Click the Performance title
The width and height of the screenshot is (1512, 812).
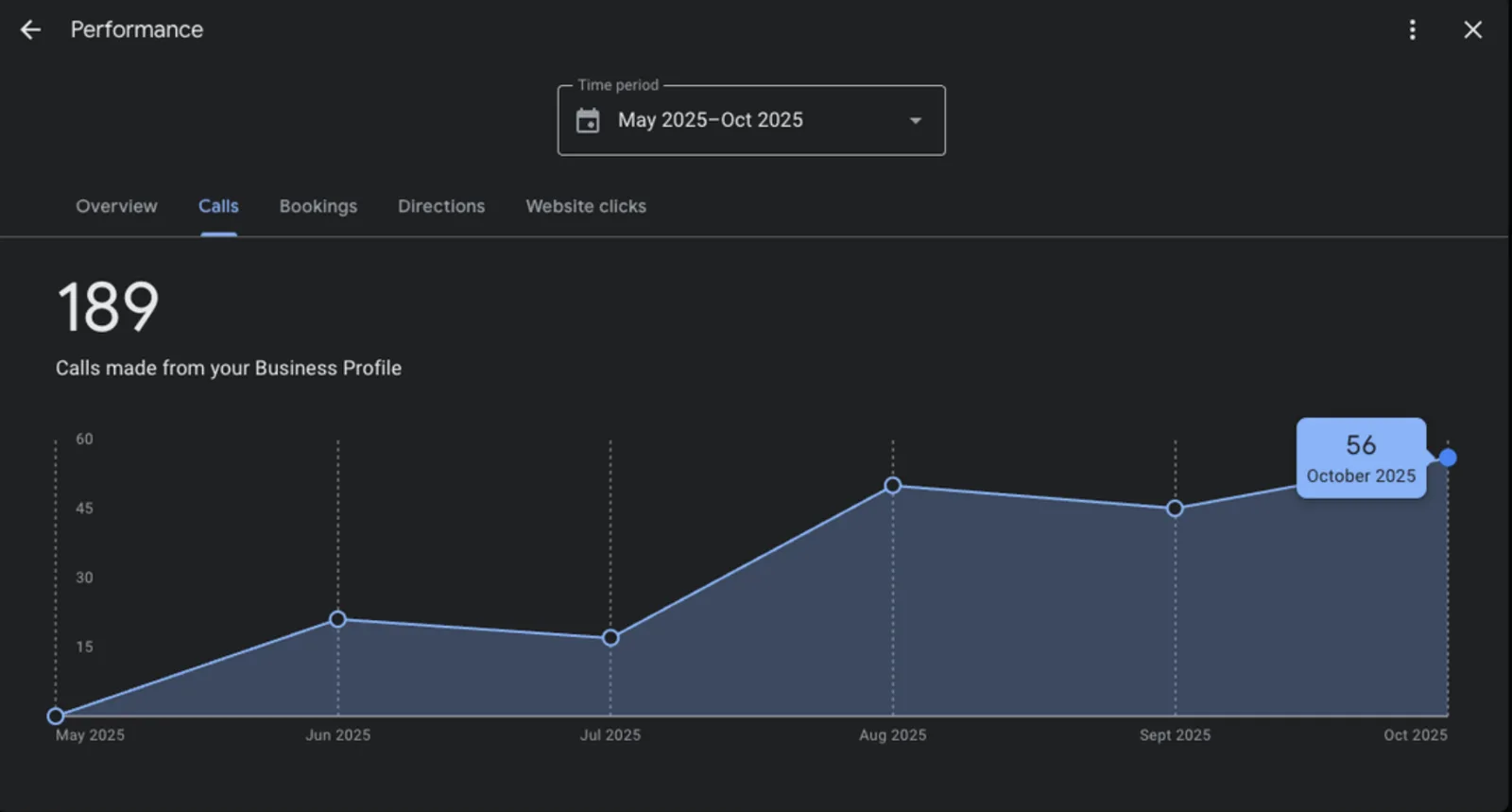coord(137,30)
